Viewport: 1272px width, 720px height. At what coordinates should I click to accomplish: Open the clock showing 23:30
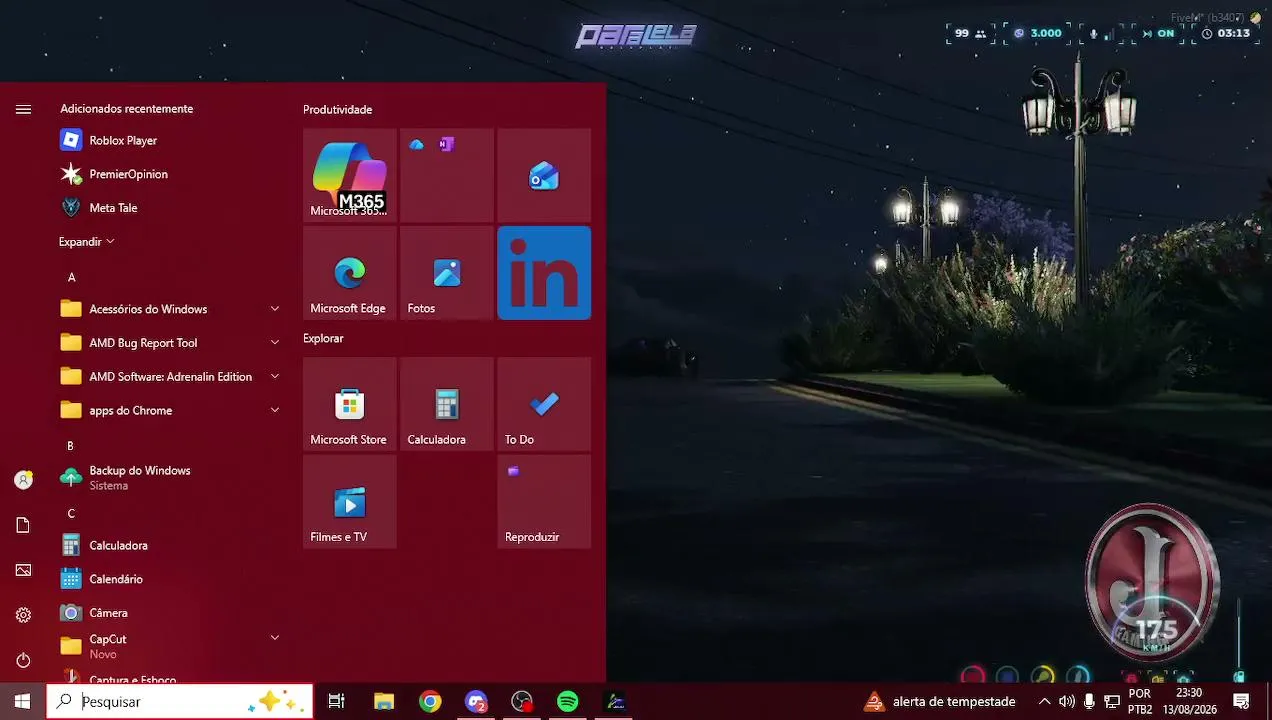(1189, 702)
